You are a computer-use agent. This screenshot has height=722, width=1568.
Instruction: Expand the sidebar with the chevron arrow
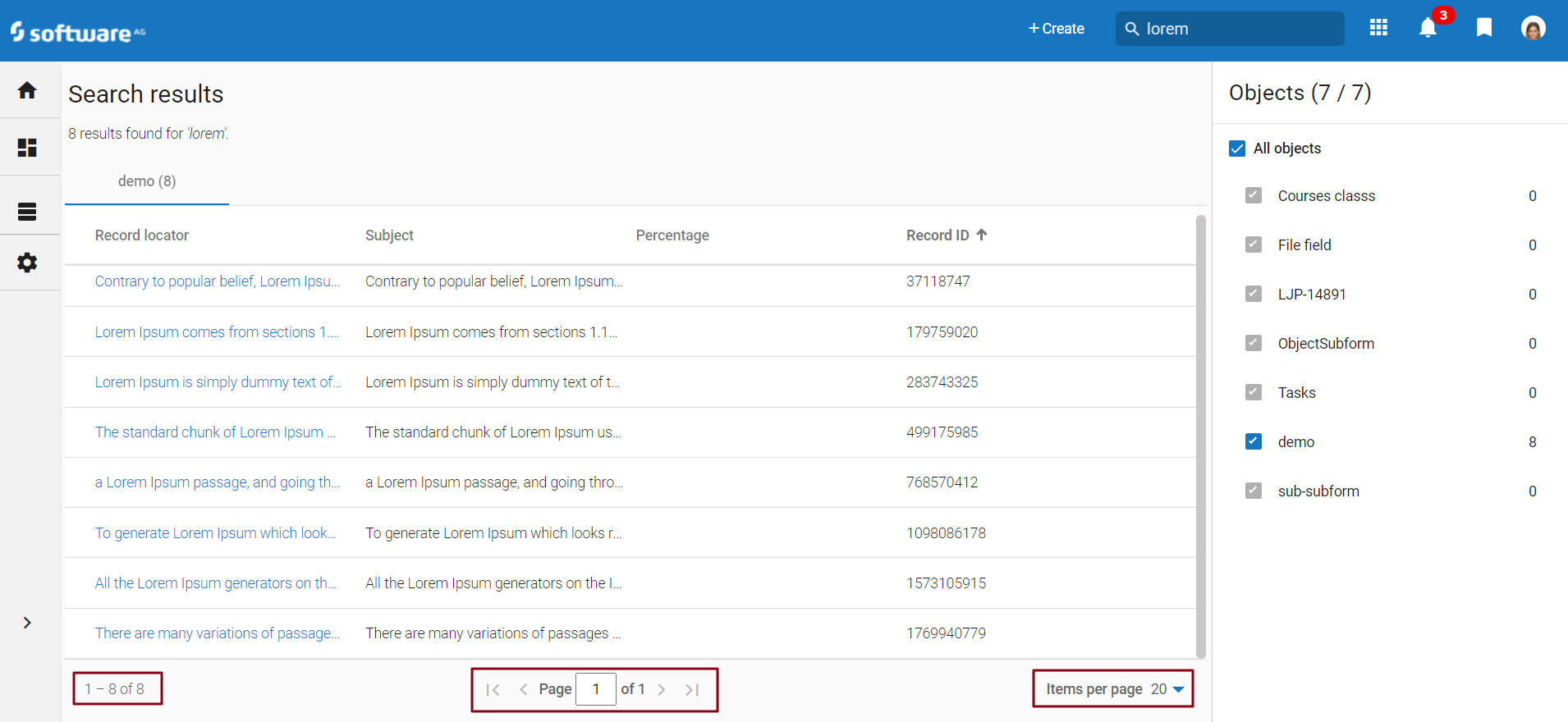(x=27, y=623)
